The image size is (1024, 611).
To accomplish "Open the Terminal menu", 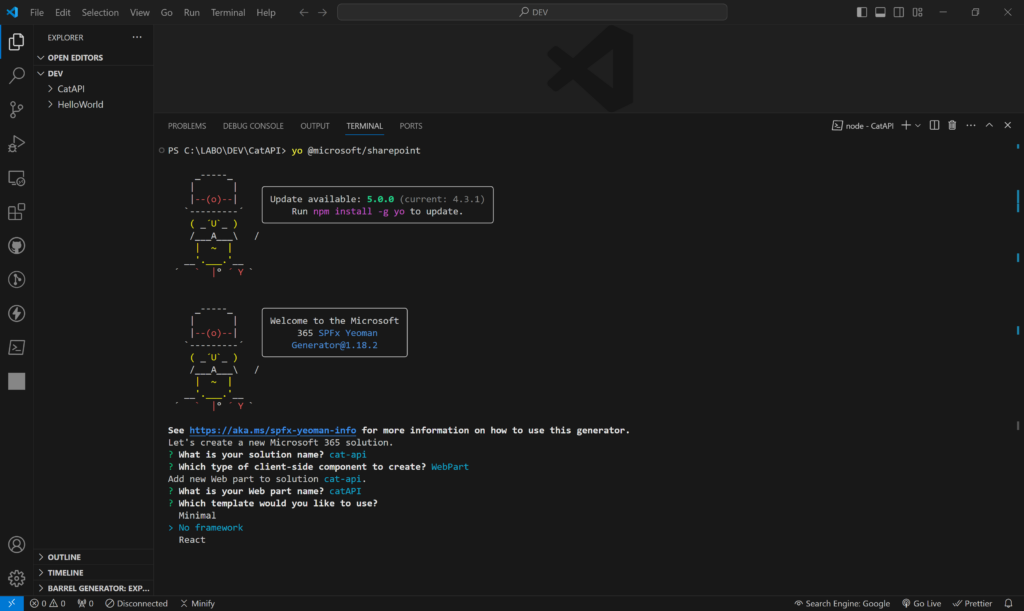I will (228, 12).
